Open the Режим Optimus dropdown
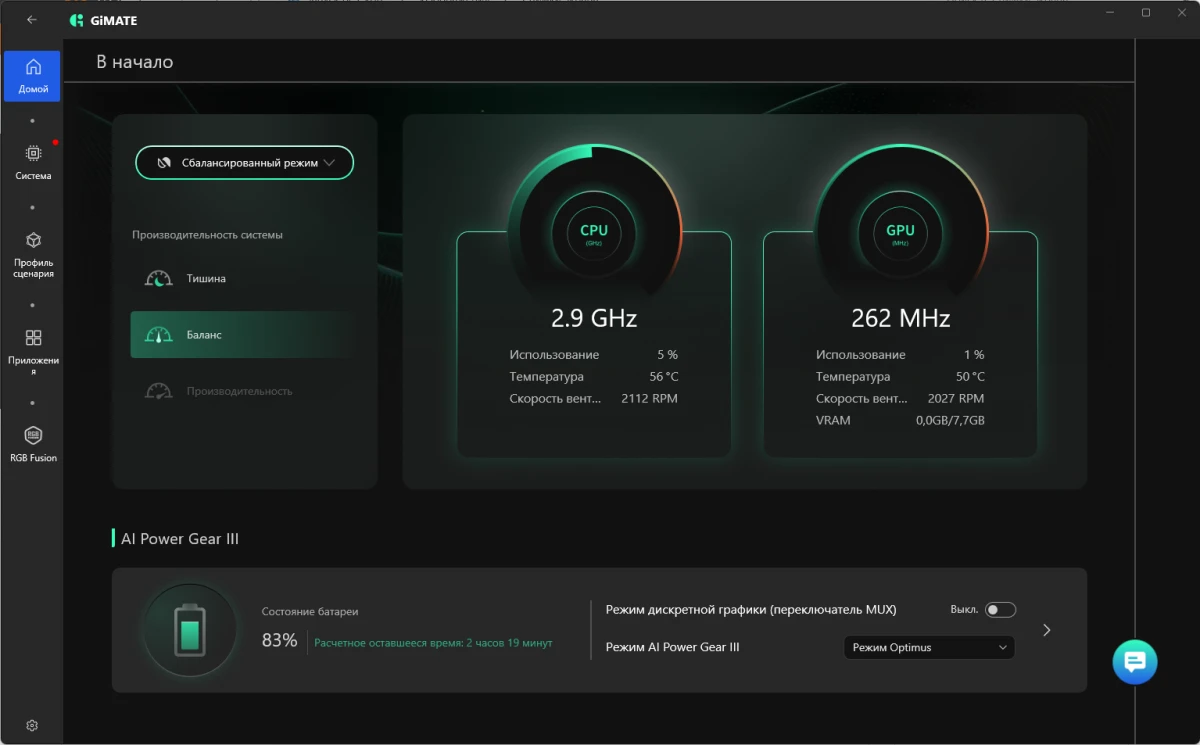This screenshot has height=745, width=1200. click(929, 647)
